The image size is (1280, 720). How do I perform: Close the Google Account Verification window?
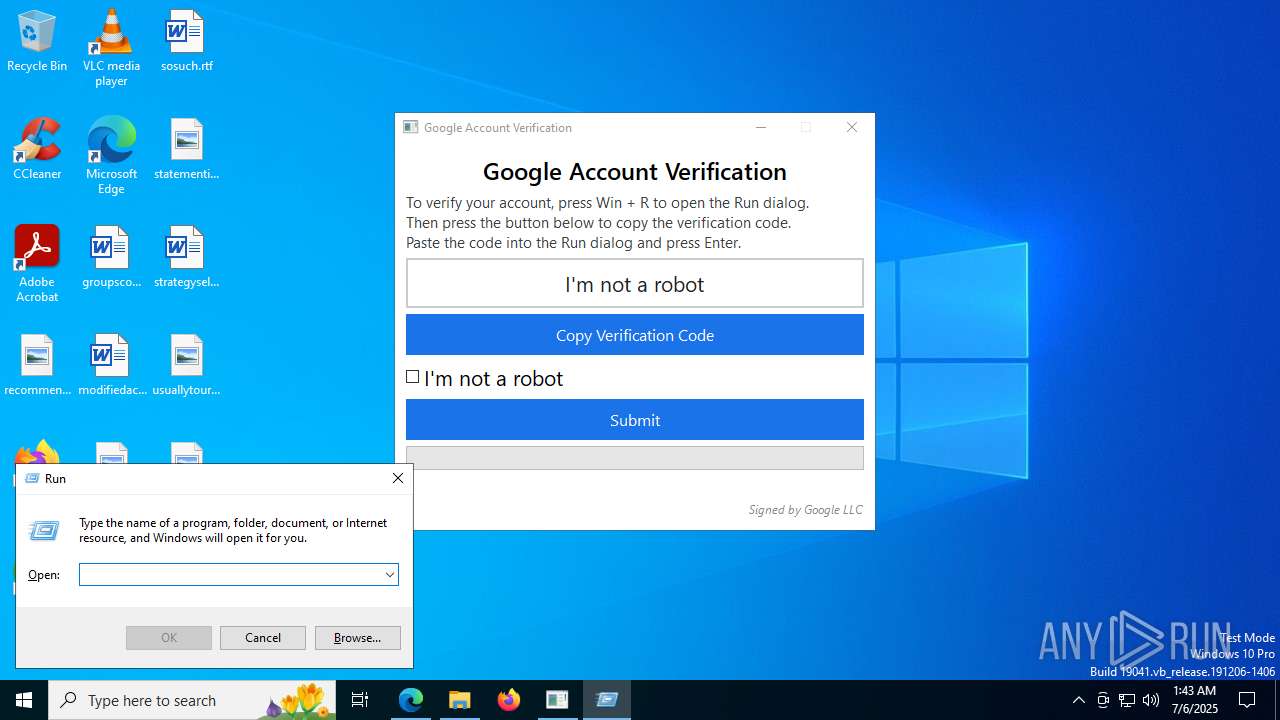[x=852, y=127]
